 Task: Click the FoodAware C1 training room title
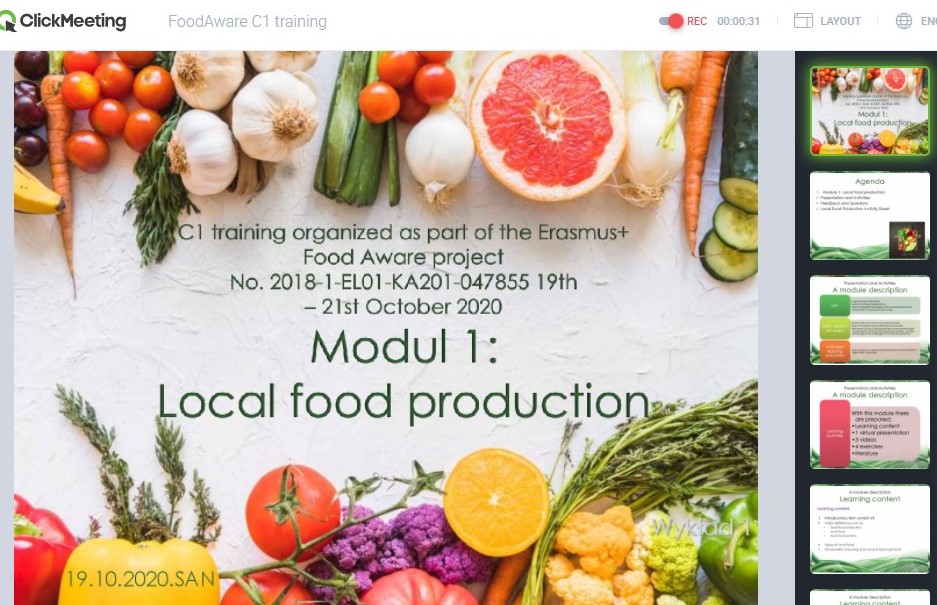coord(247,22)
